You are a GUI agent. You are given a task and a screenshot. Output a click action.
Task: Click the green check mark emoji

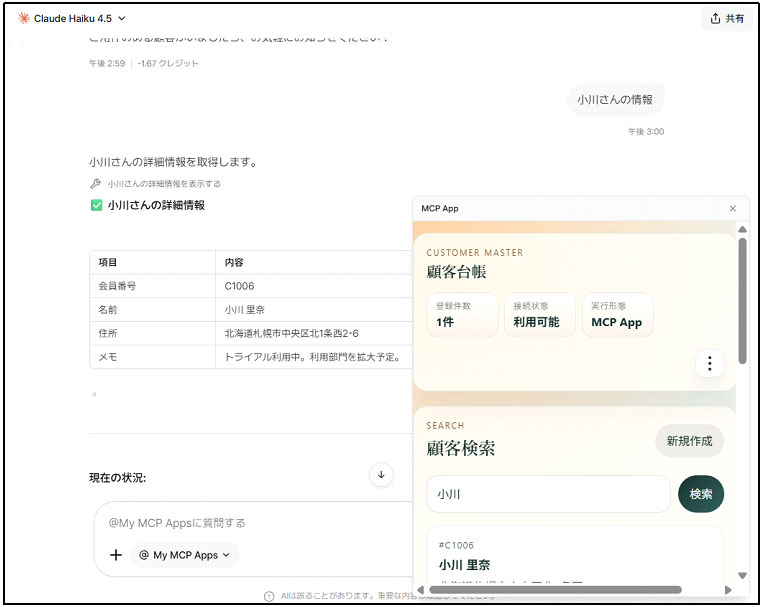coord(96,205)
